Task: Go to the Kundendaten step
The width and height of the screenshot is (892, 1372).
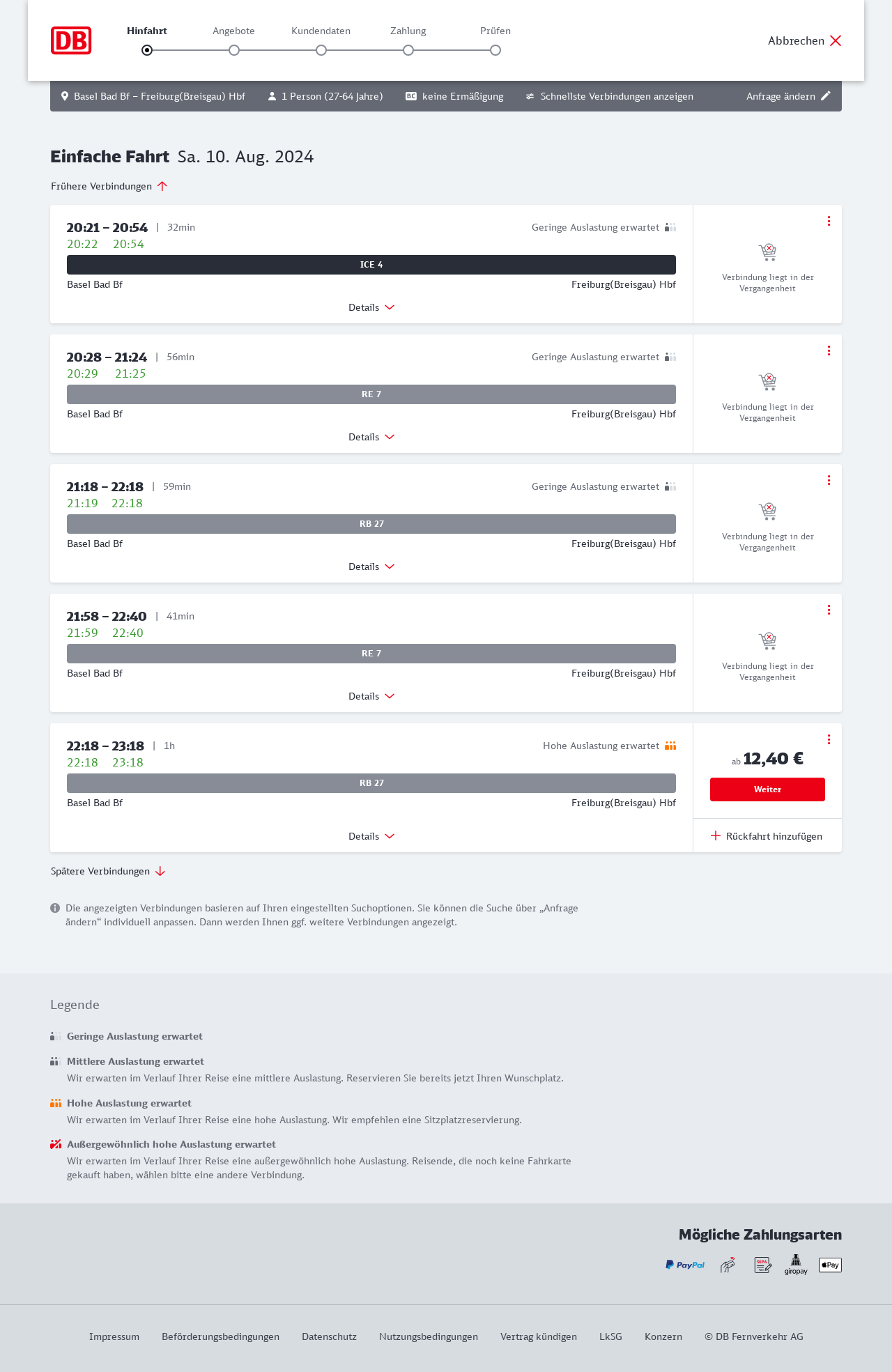Action: [321, 50]
